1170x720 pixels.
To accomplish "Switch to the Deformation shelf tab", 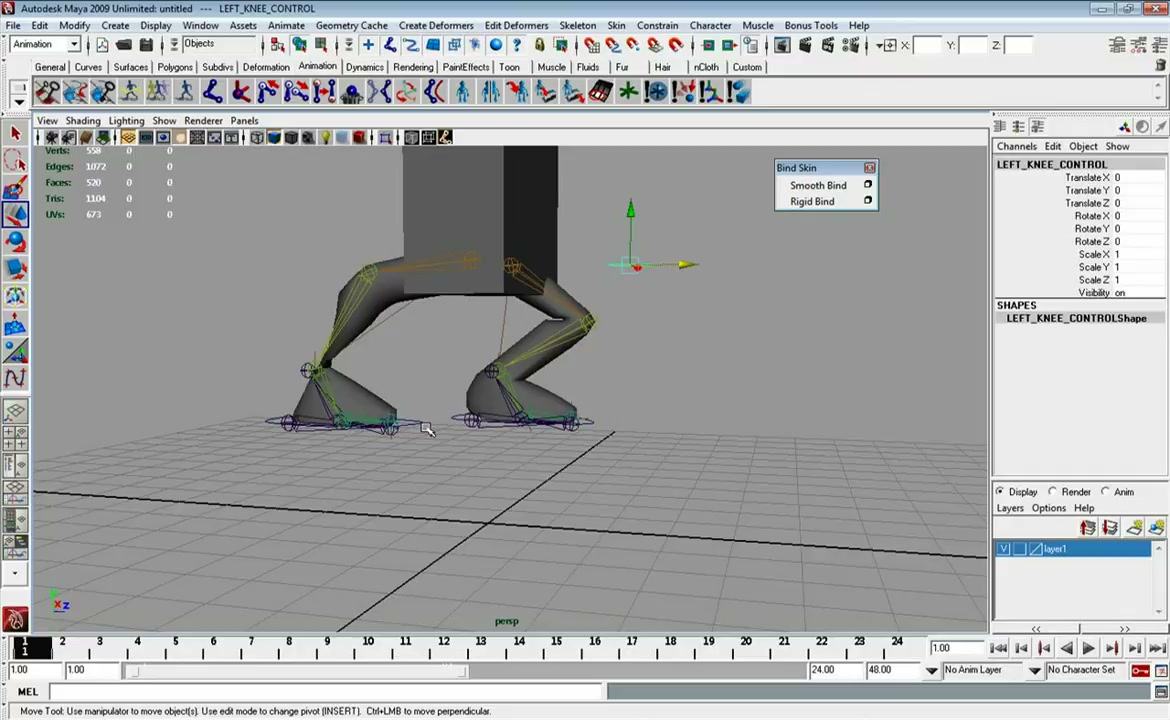I will coord(266,67).
